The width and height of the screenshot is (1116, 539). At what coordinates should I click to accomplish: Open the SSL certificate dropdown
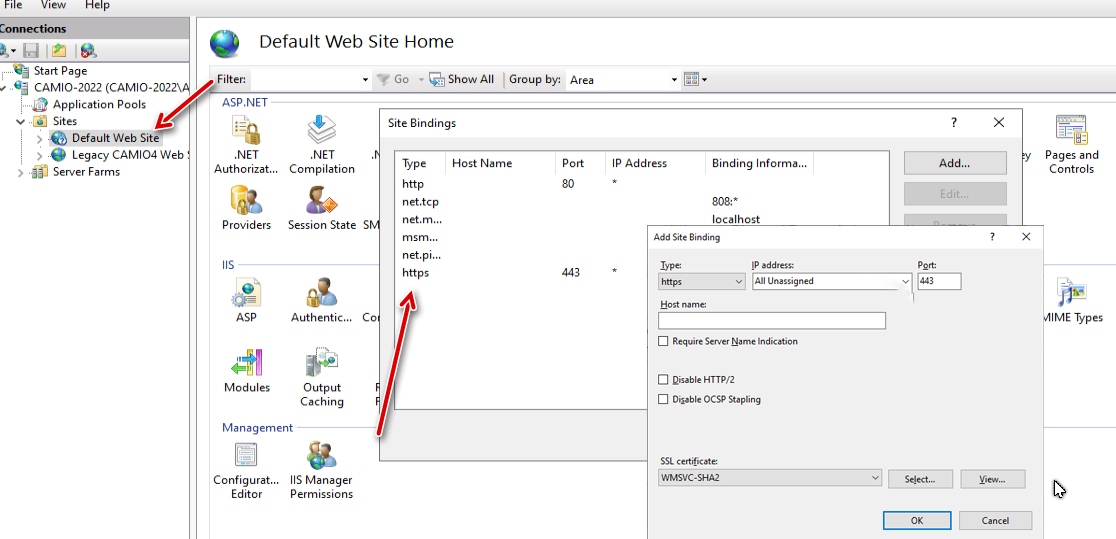tap(770, 479)
